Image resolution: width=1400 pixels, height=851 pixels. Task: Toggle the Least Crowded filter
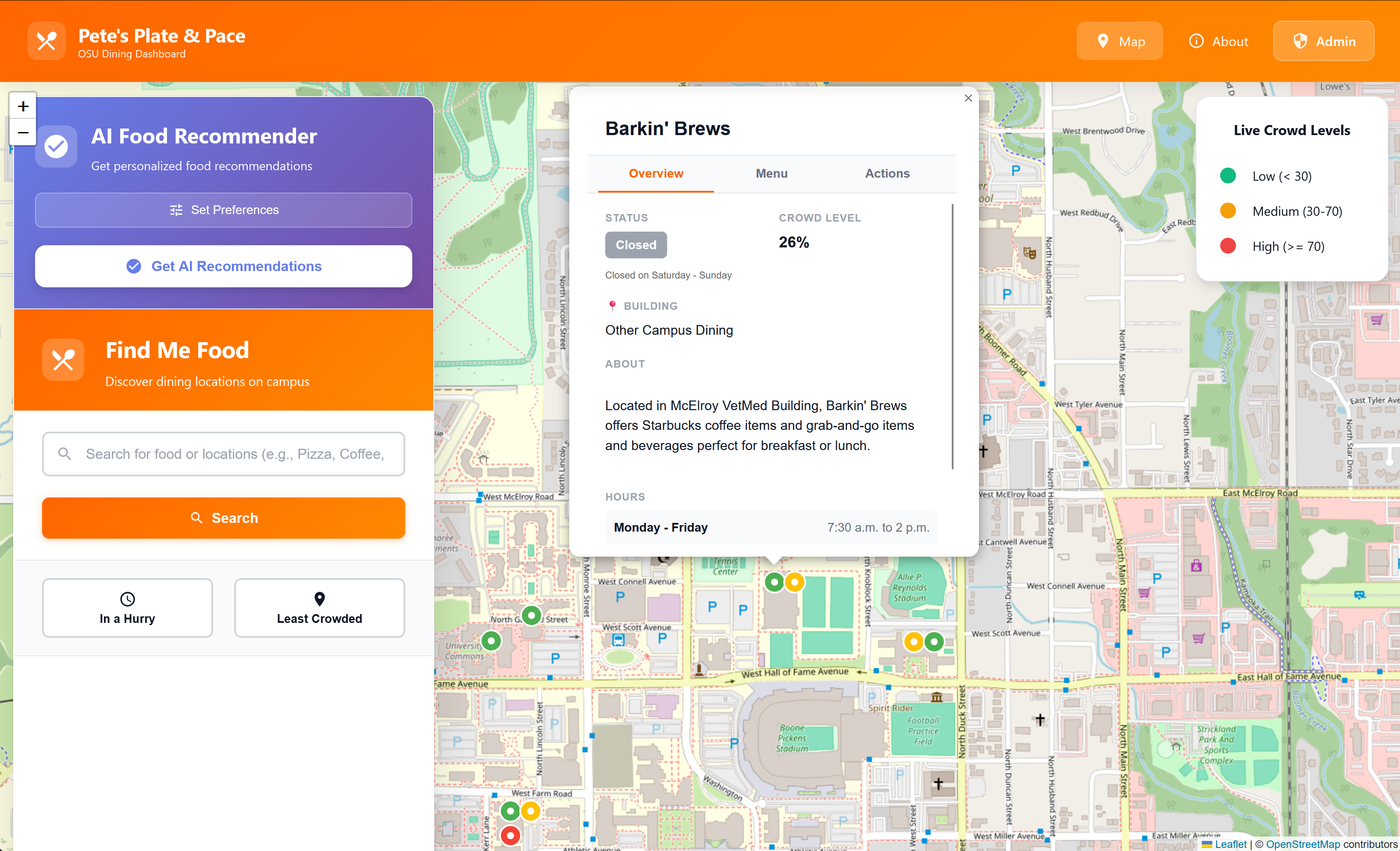[x=319, y=608]
